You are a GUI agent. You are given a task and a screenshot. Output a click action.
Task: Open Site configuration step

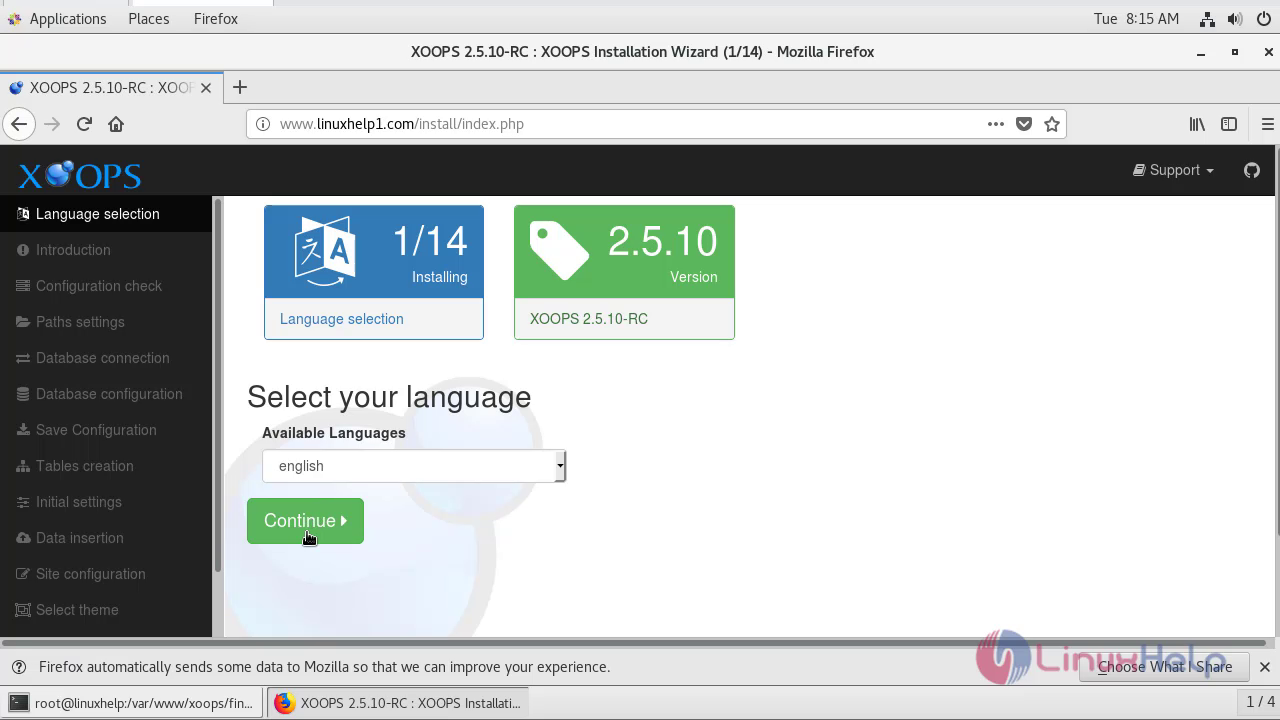tap(106, 574)
